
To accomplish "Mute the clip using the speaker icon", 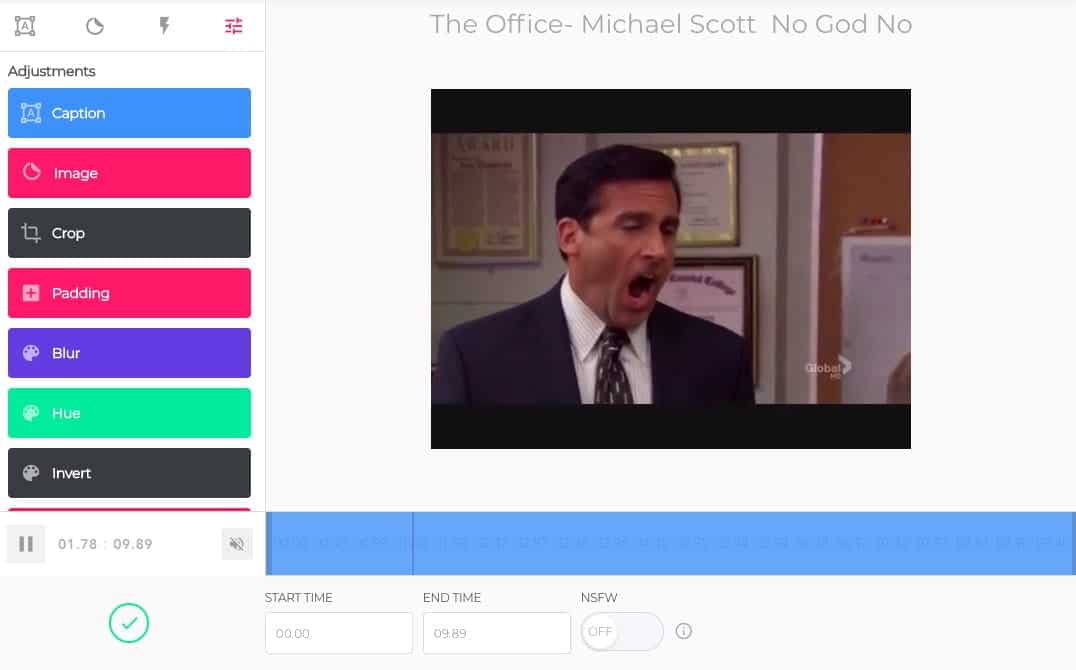I will tap(238, 544).
